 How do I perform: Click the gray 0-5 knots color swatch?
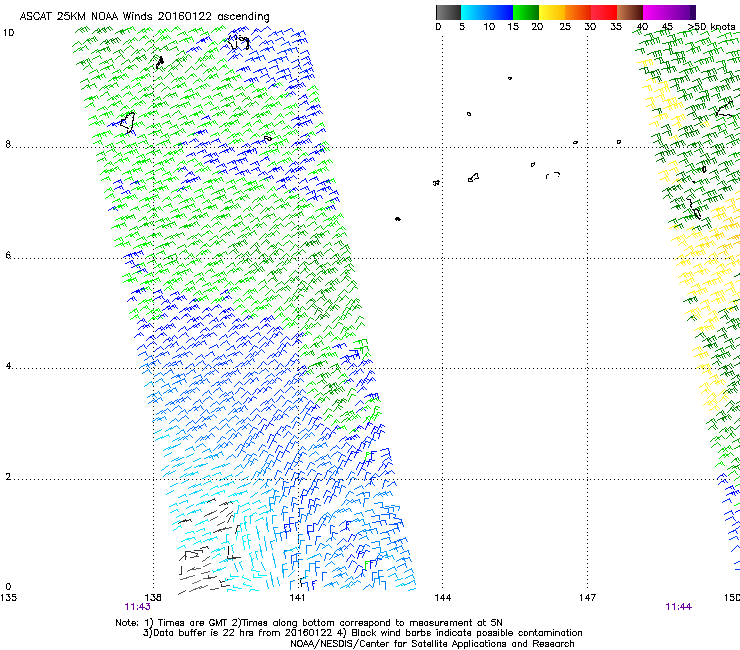point(448,12)
